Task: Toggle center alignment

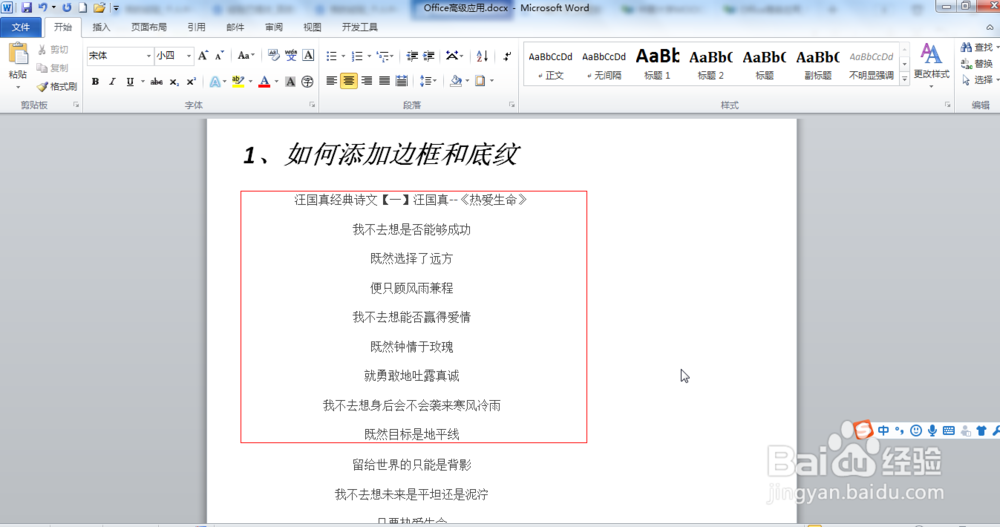Action: point(348,81)
